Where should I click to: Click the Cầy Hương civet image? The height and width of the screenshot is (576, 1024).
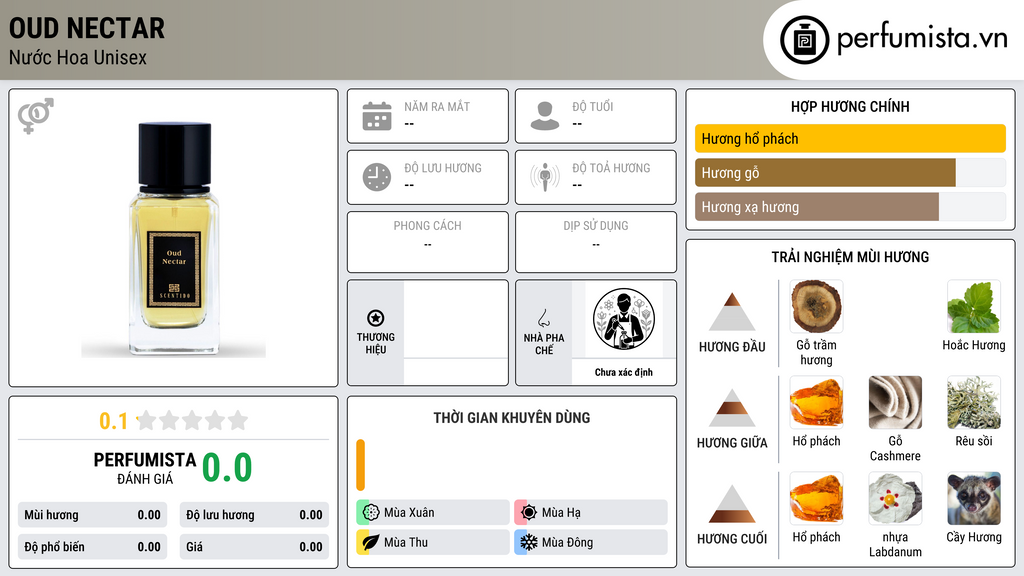[x=974, y=498]
